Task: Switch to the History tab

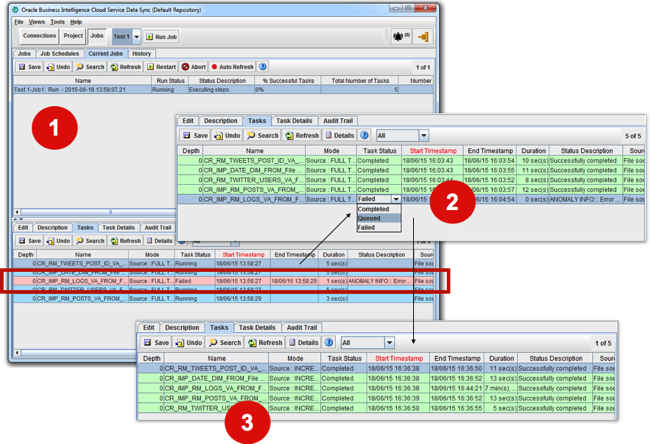Action: click(x=141, y=54)
